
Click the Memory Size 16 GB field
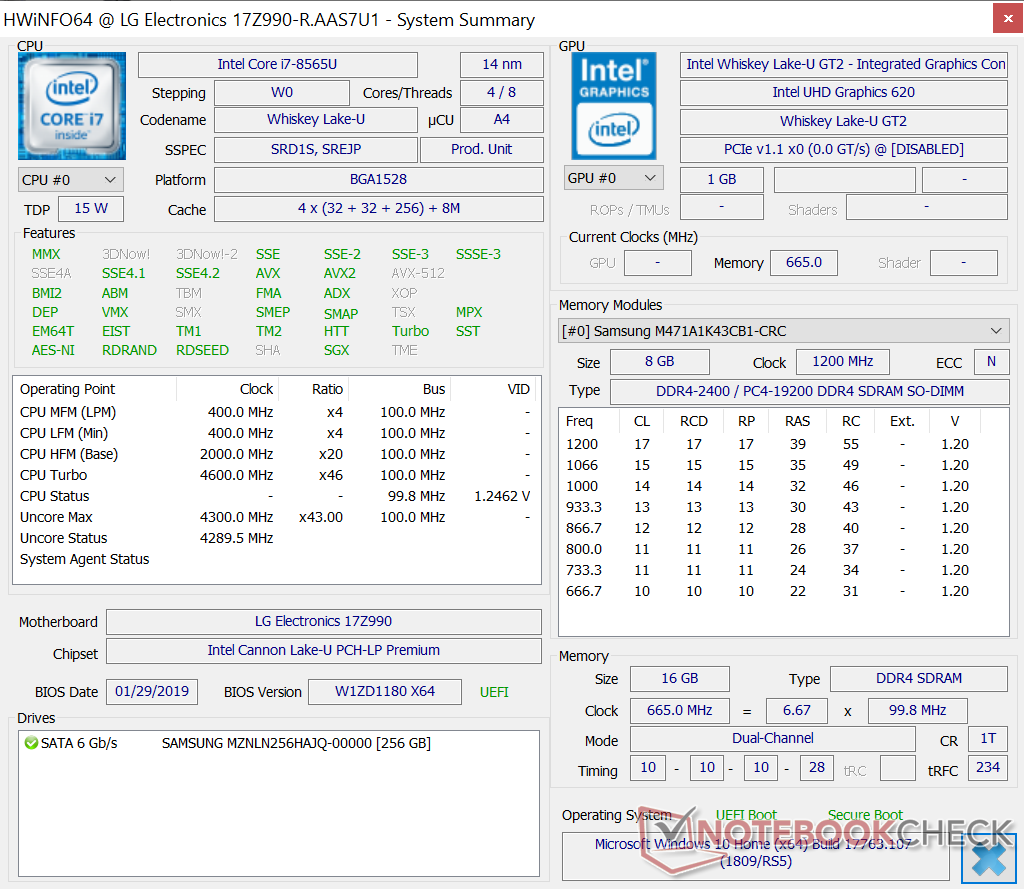[680, 678]
